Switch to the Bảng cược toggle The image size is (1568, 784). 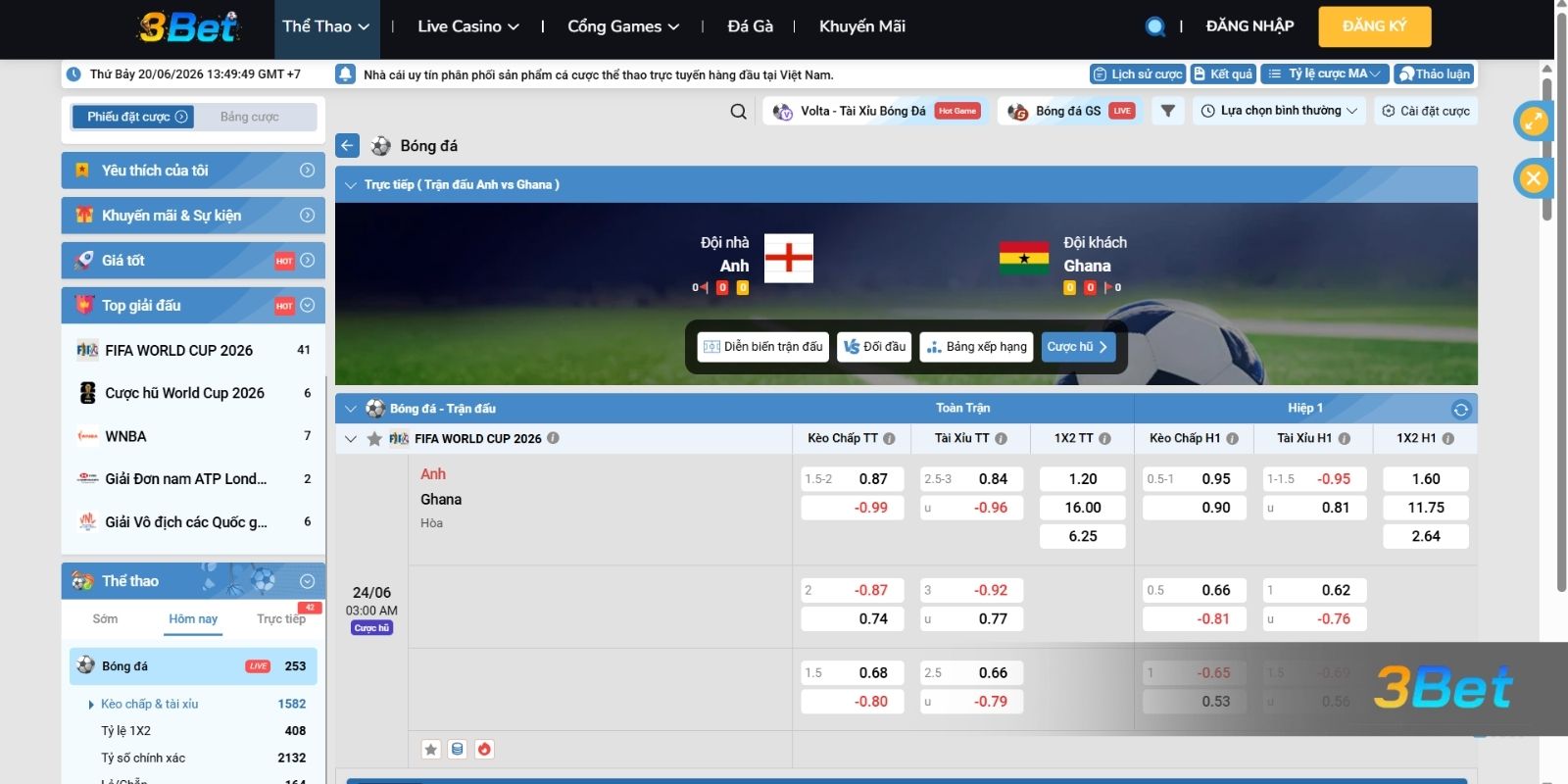[x=250, y=117]
